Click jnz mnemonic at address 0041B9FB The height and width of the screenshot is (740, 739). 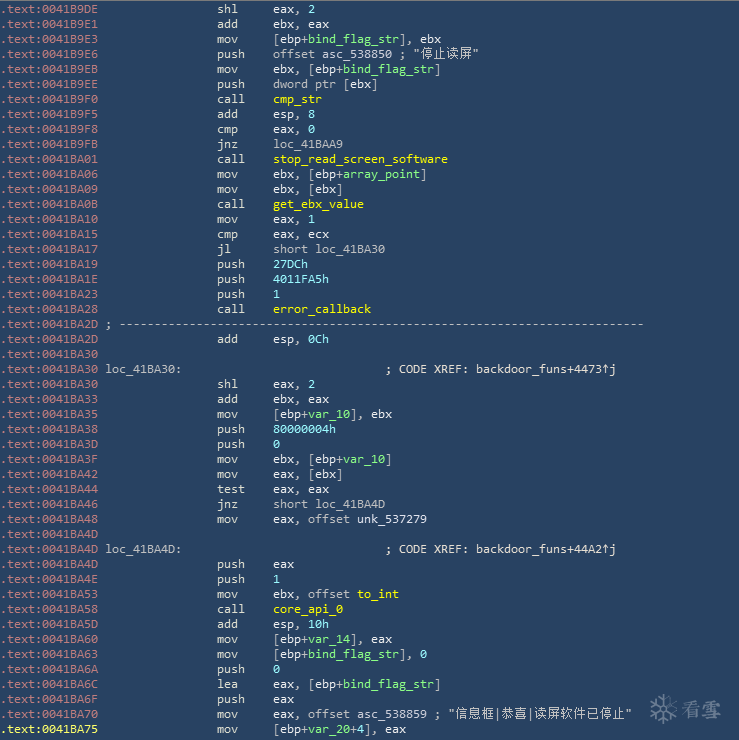(227, 144)
